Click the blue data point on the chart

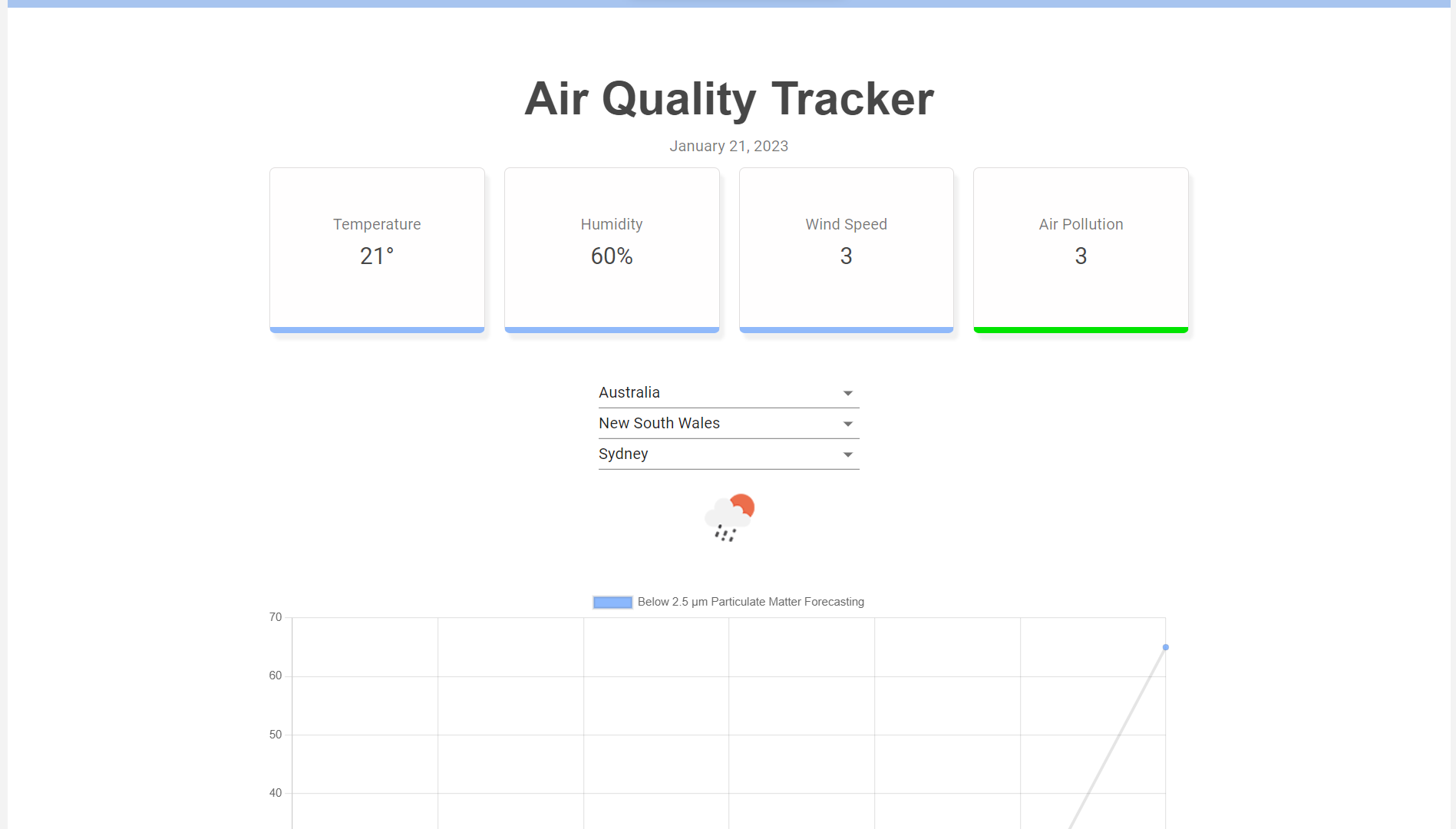point(1166,647)
